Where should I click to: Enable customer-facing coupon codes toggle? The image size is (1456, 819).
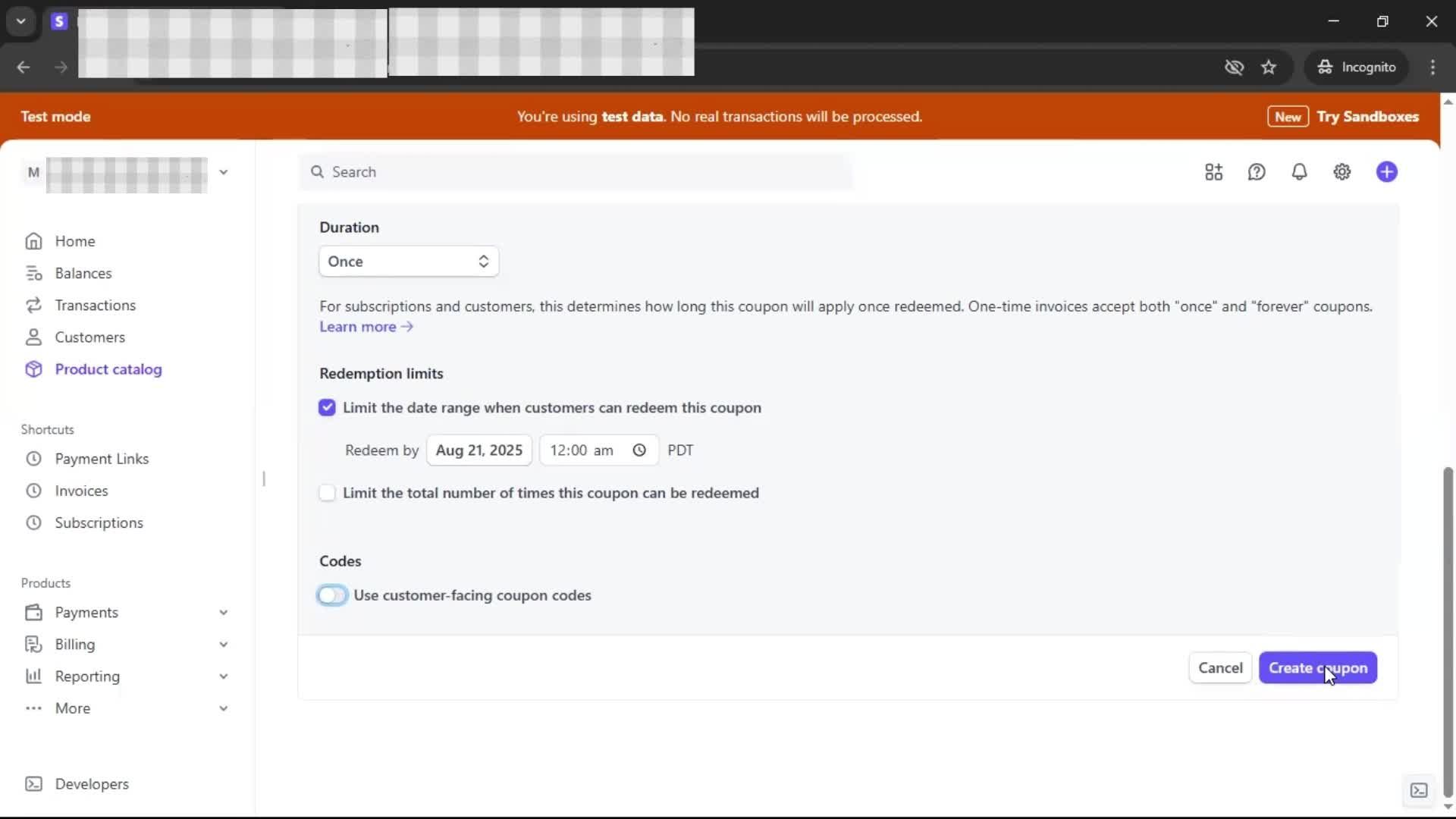point(332,595)
